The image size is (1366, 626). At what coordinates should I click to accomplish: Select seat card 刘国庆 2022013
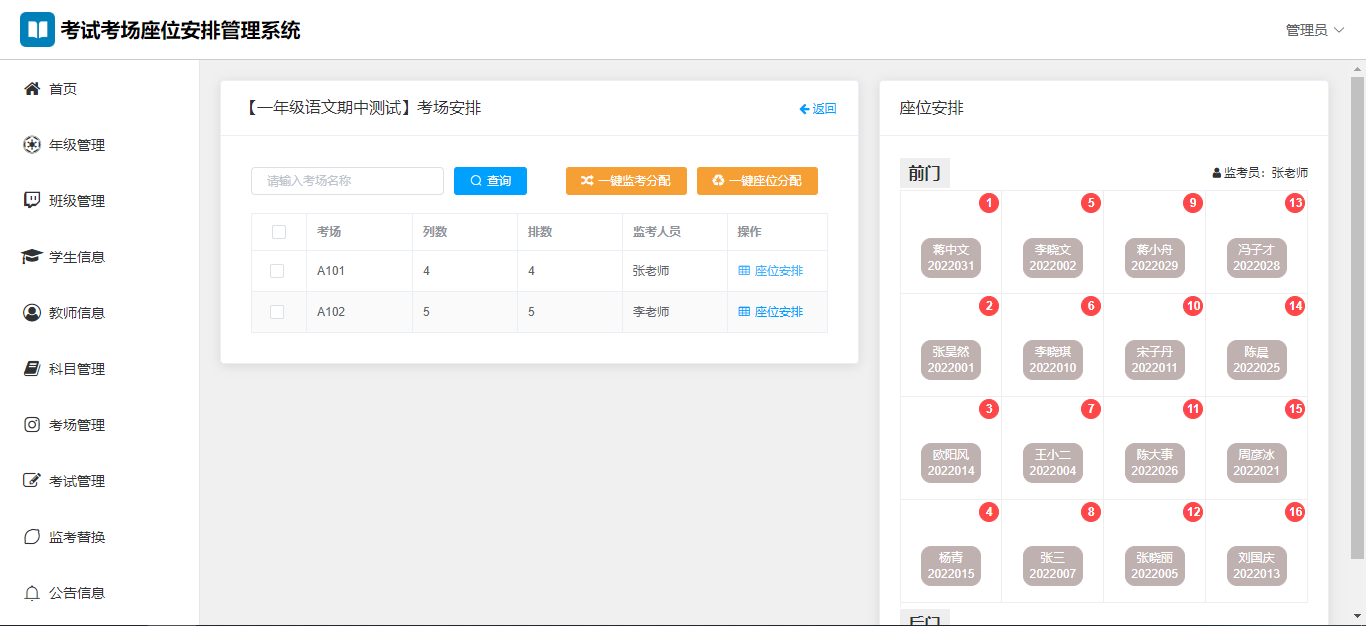[x=1257, y=566]
